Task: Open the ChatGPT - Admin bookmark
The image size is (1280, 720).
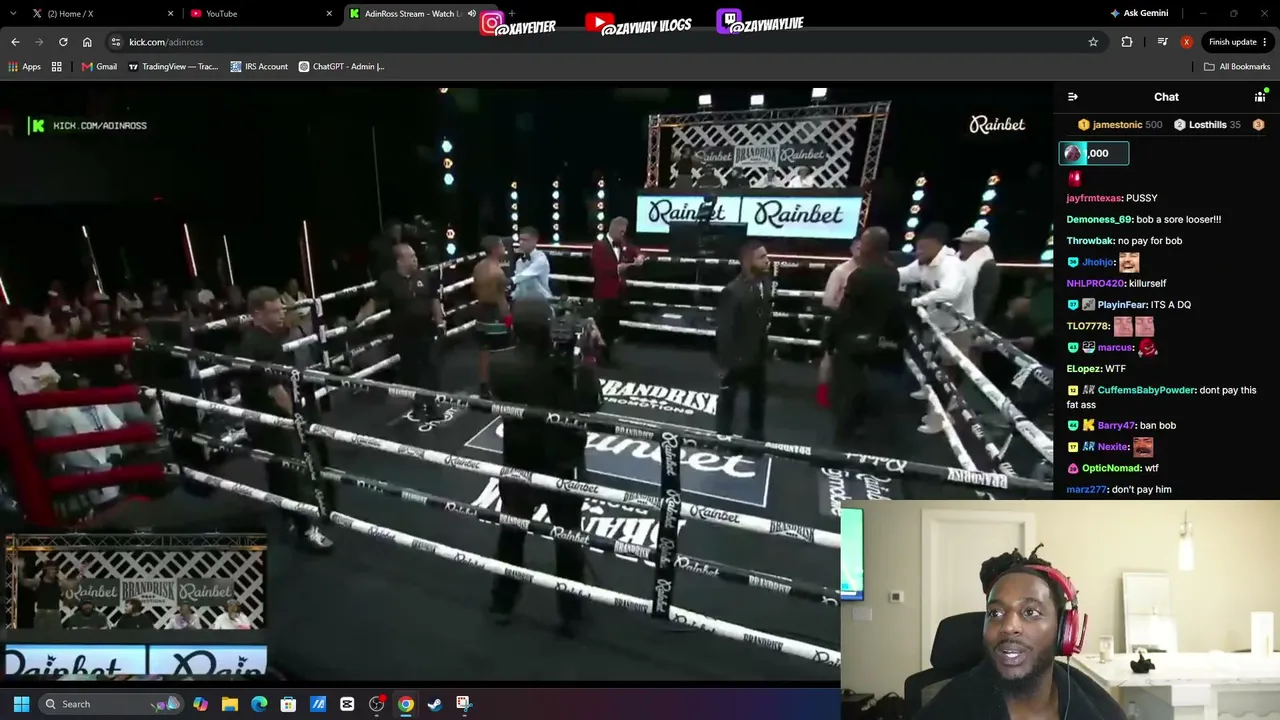Action: coord(341,67)
